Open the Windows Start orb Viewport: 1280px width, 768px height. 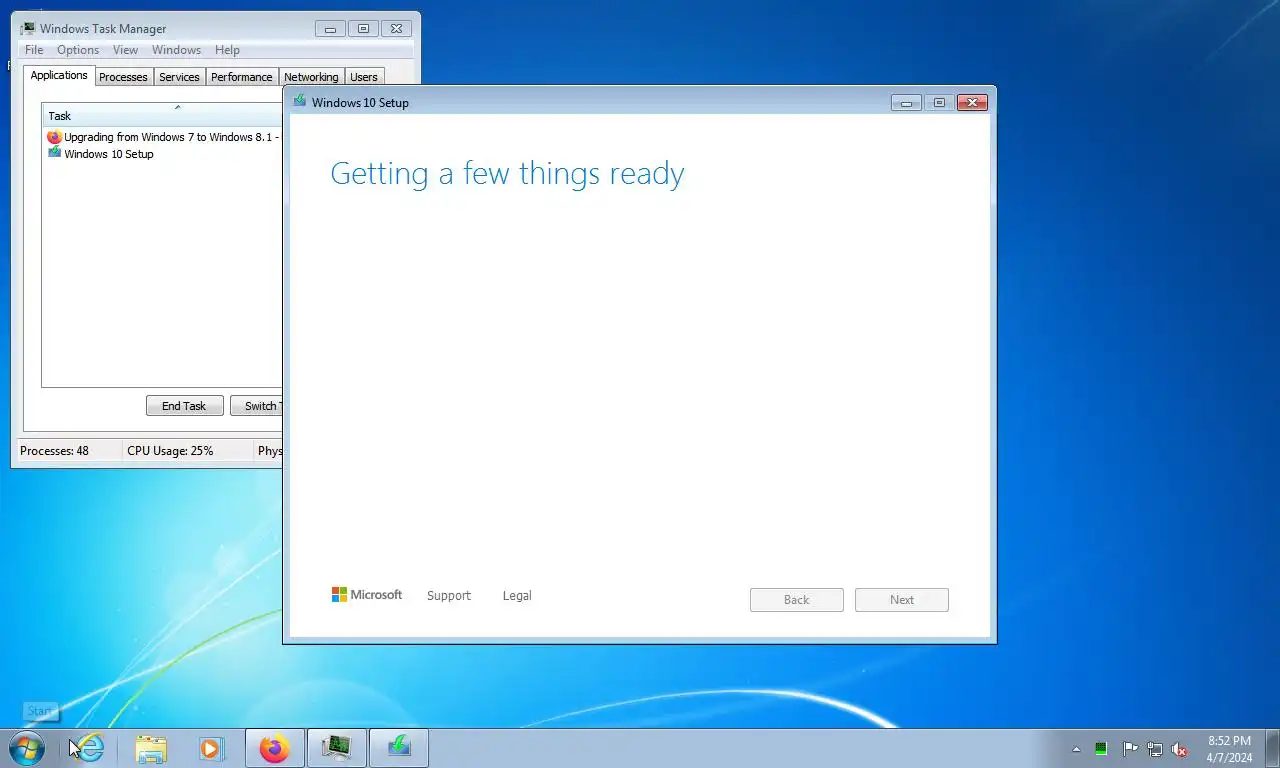pos(26,748)
